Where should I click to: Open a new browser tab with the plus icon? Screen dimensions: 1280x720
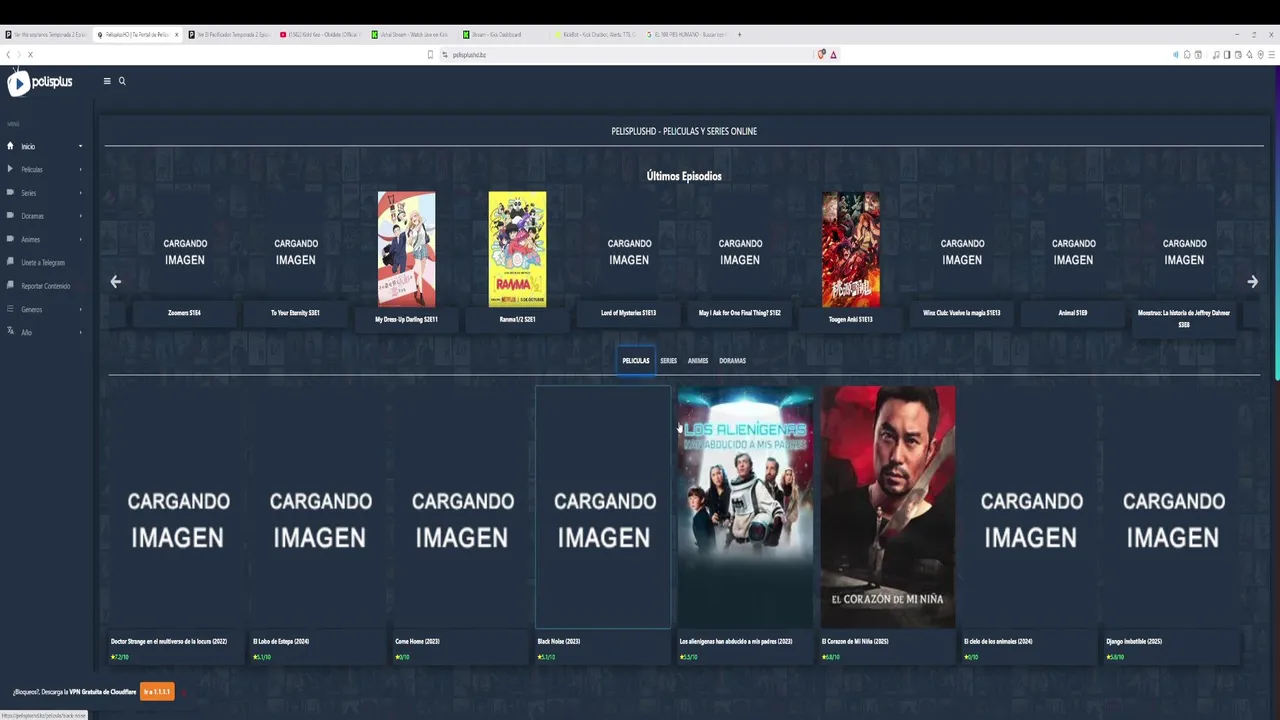739,34
